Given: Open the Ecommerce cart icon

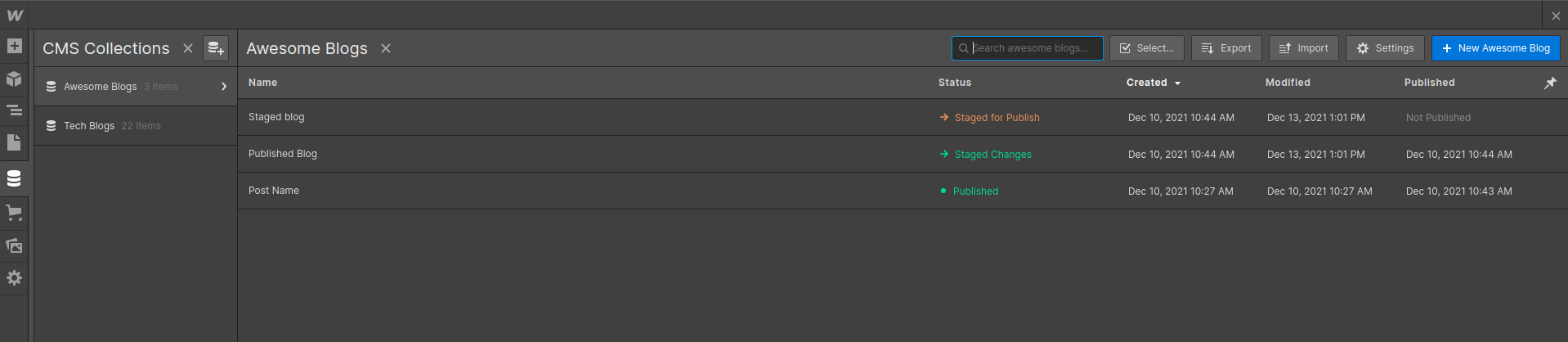Looking at the screenshot, I should (14, 213).
